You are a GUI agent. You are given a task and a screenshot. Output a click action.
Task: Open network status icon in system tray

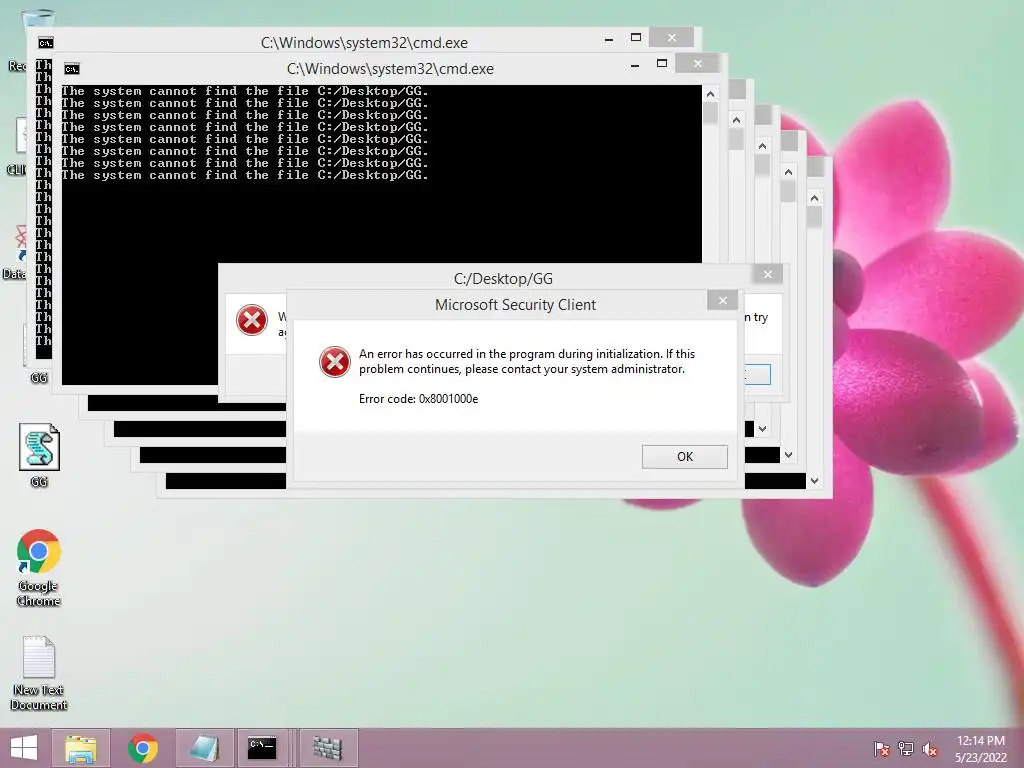click(x=906, y=748)
